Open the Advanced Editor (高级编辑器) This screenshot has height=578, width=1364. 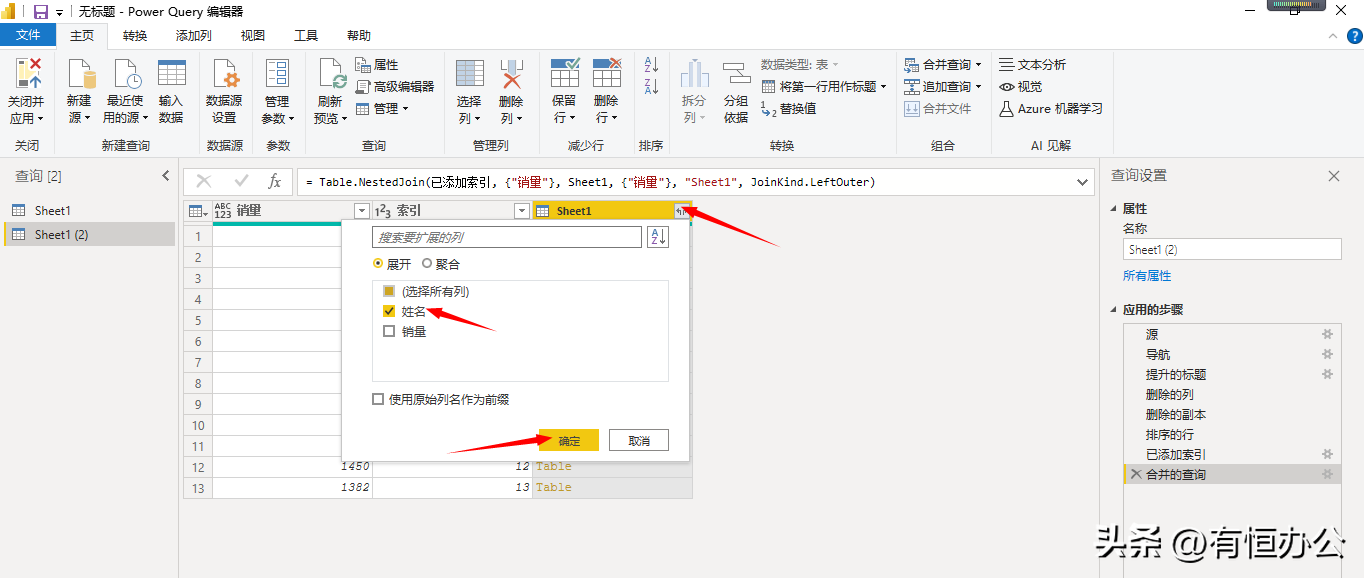click(x=394, y=87)
